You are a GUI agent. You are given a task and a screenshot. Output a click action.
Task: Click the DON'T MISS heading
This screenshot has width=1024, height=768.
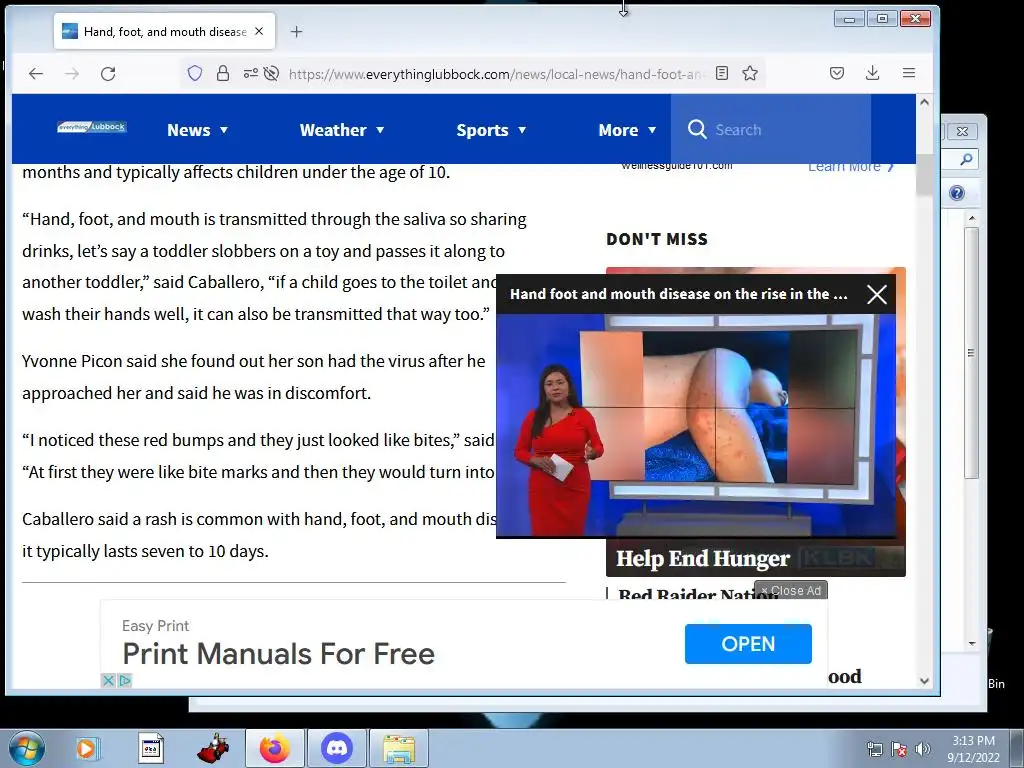point(656,239)
